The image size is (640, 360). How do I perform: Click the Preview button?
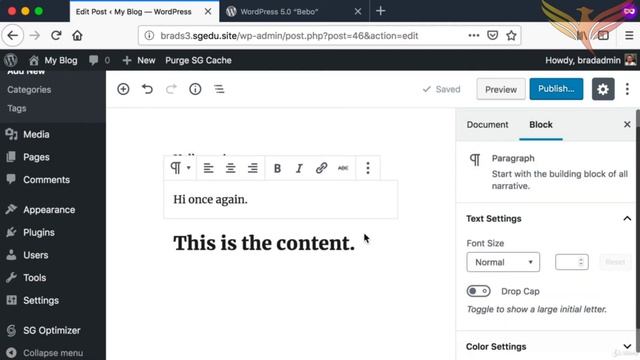click(x=501, y=89)
